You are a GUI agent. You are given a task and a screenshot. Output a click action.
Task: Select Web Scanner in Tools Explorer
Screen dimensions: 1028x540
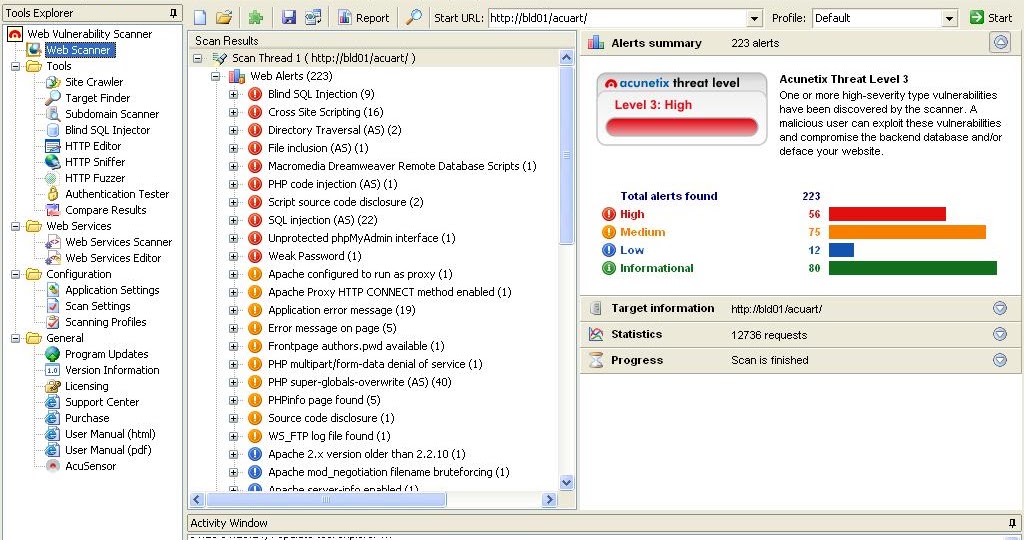tap(78, 50)
